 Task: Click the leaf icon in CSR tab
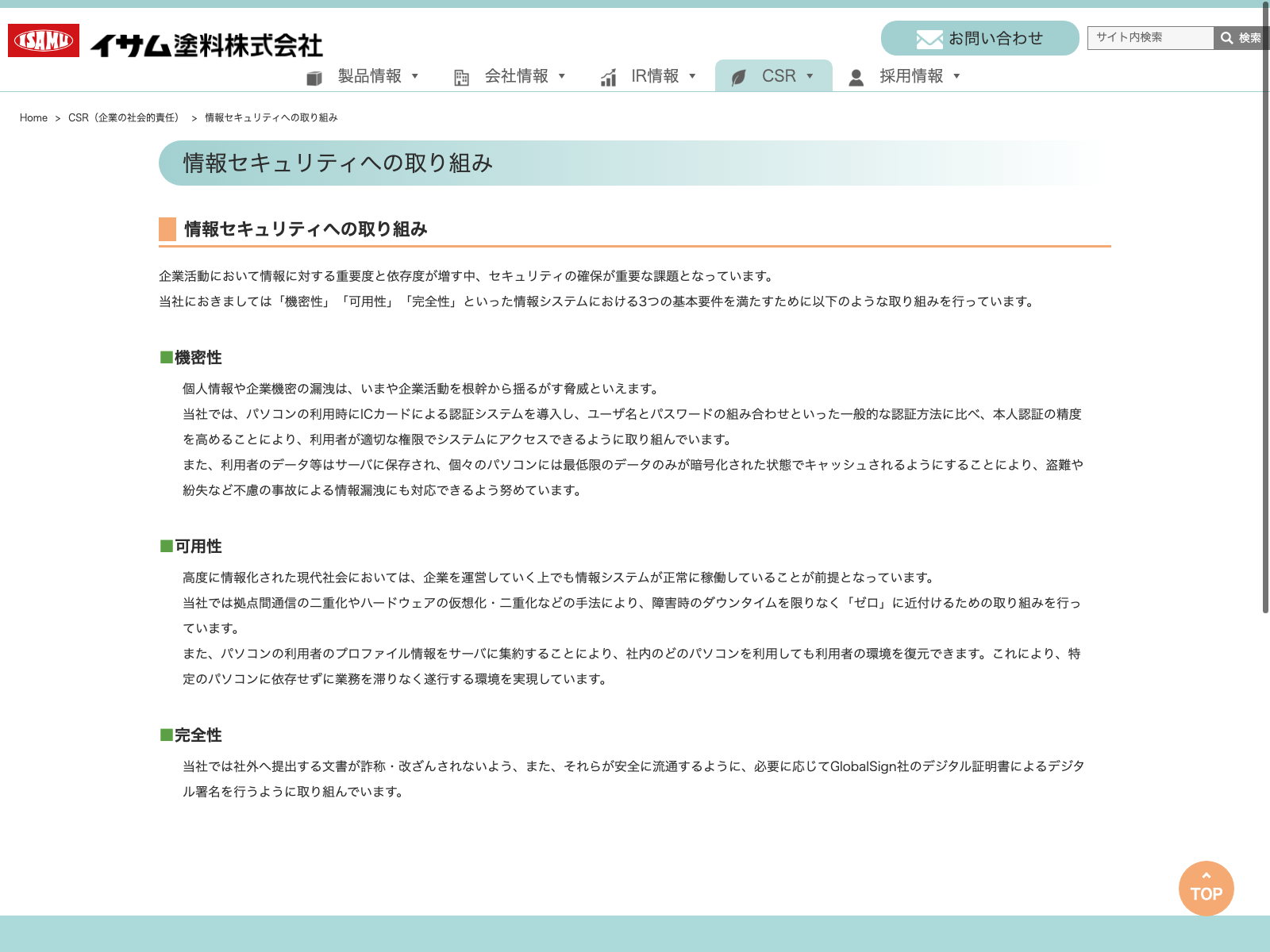pos(738,78)
